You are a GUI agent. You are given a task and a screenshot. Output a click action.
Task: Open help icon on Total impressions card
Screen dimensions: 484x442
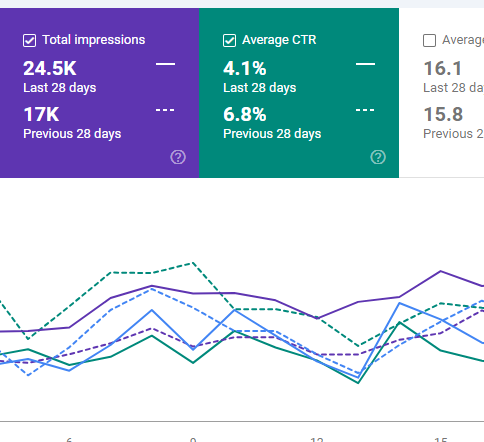178,157
